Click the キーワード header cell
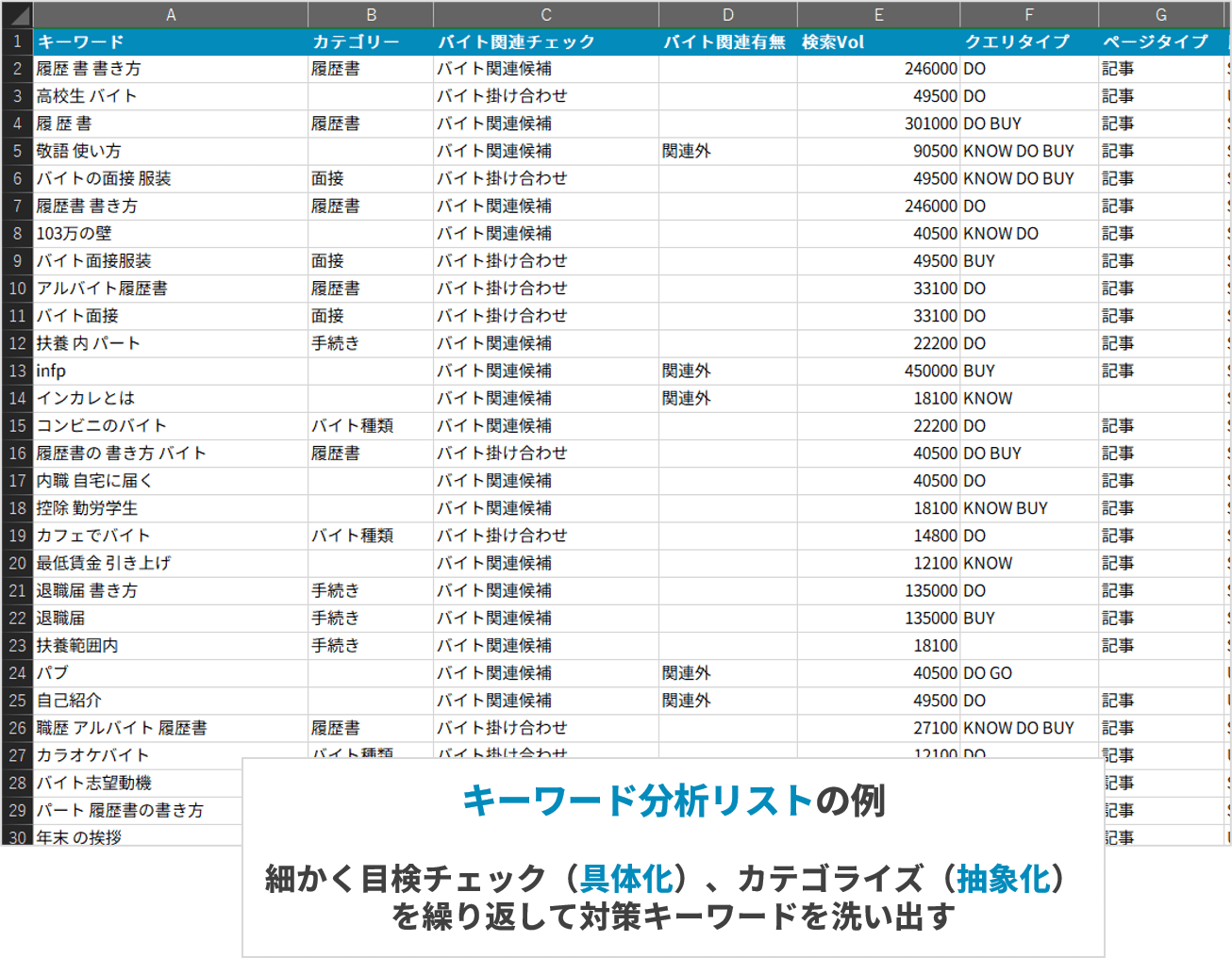Image resolution: width=1232 pixels, height=958 pixels. click(171, 41)
